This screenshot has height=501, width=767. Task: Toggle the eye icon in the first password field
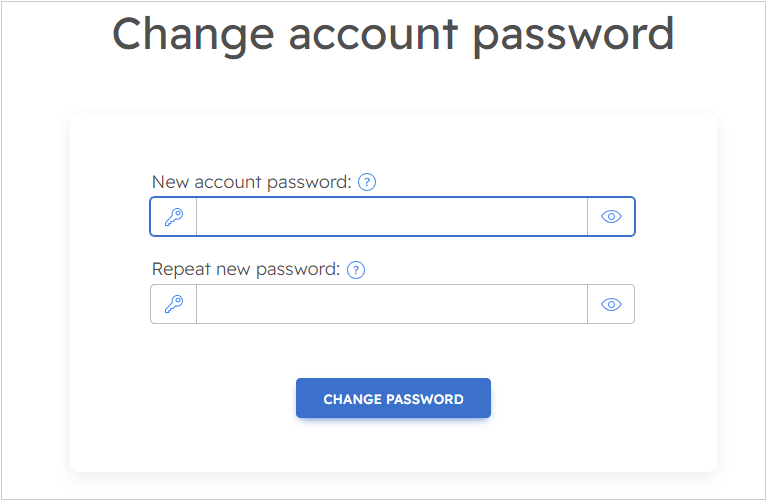(x=611, y=217)
